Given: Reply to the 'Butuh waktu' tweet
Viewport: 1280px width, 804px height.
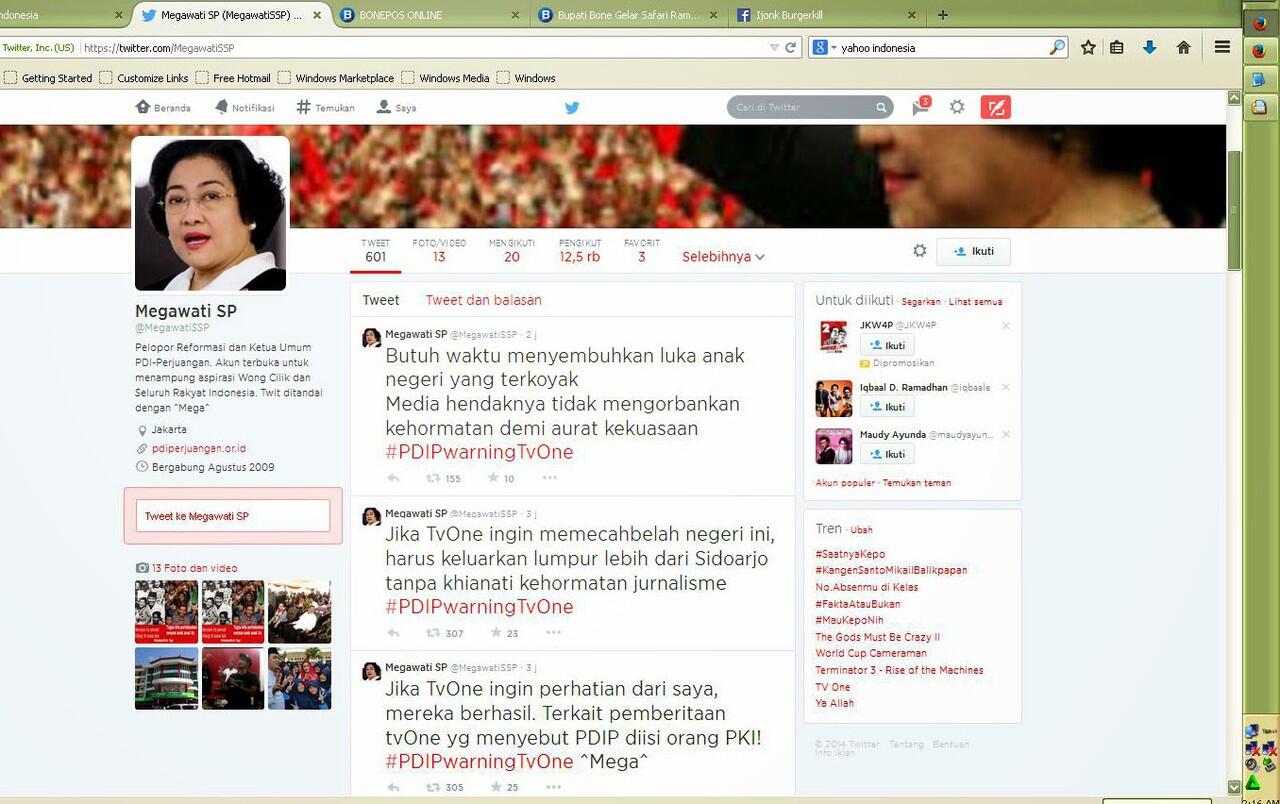Looking at the screenshot, I should coord(393,478).
